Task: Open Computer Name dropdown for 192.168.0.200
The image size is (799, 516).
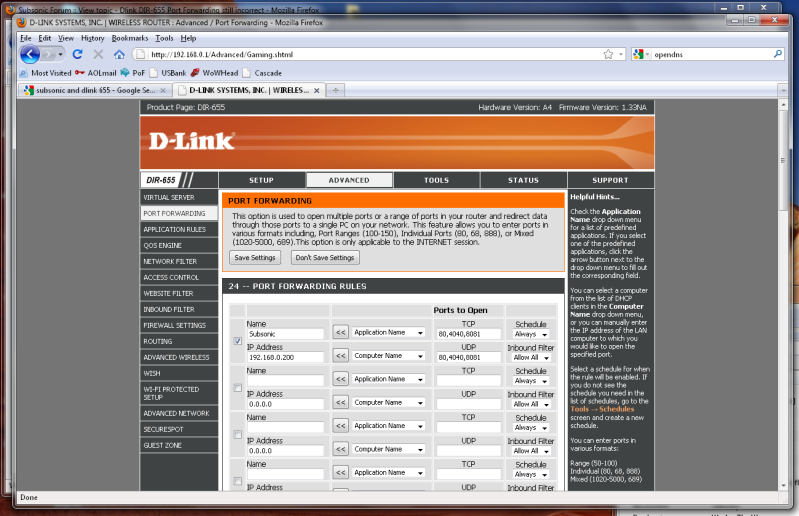Action: tap(388, 356)
